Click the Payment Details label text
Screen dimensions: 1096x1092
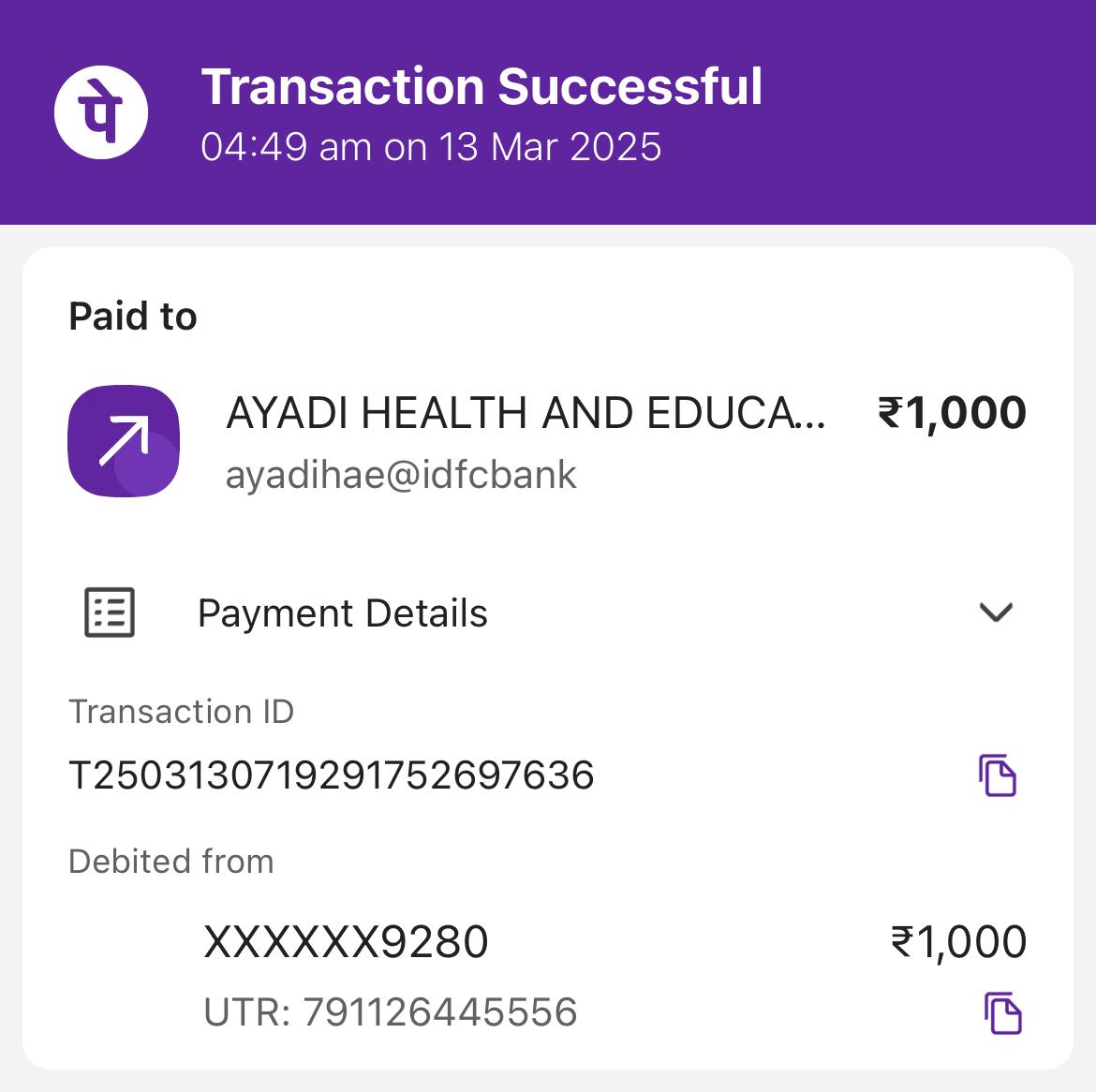[x=342, y=613]
